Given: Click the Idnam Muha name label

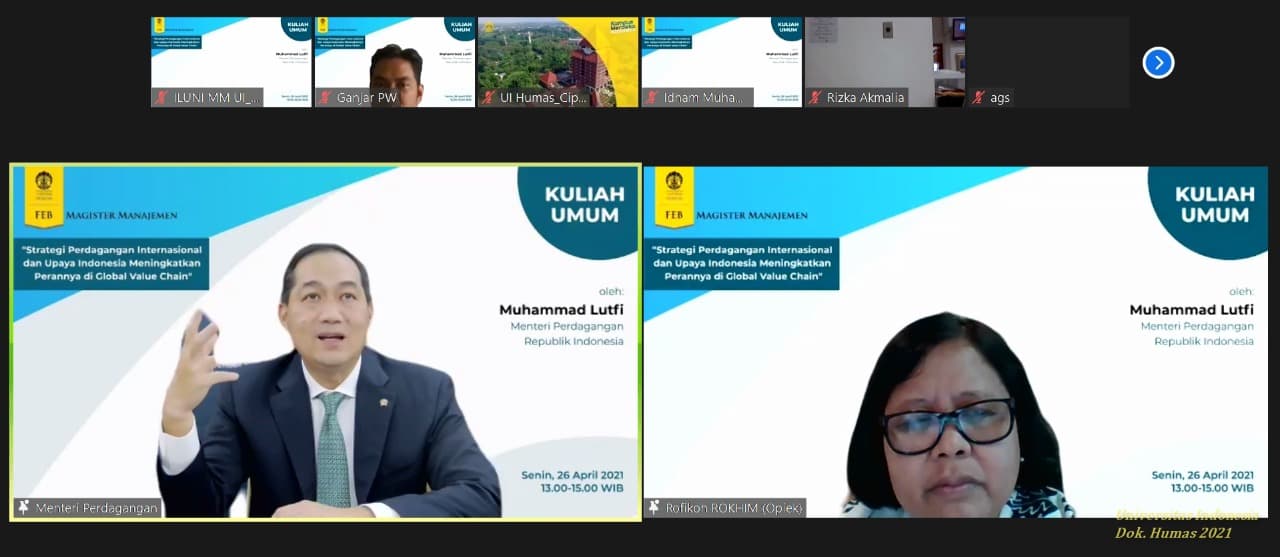Looking at the screenshot, I should pos(704,98).
